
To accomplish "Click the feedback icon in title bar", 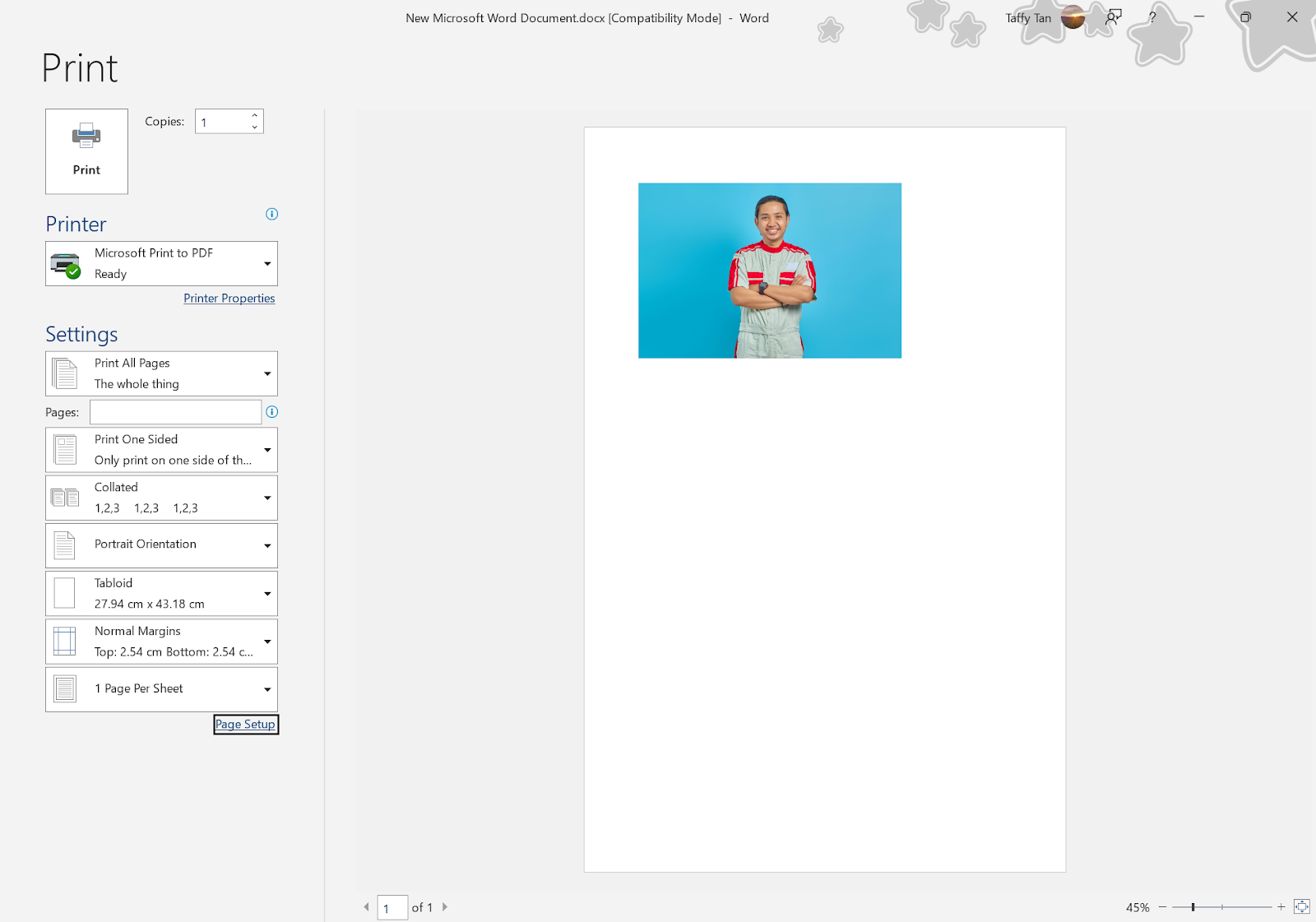I will click(x=1114, y=17).
